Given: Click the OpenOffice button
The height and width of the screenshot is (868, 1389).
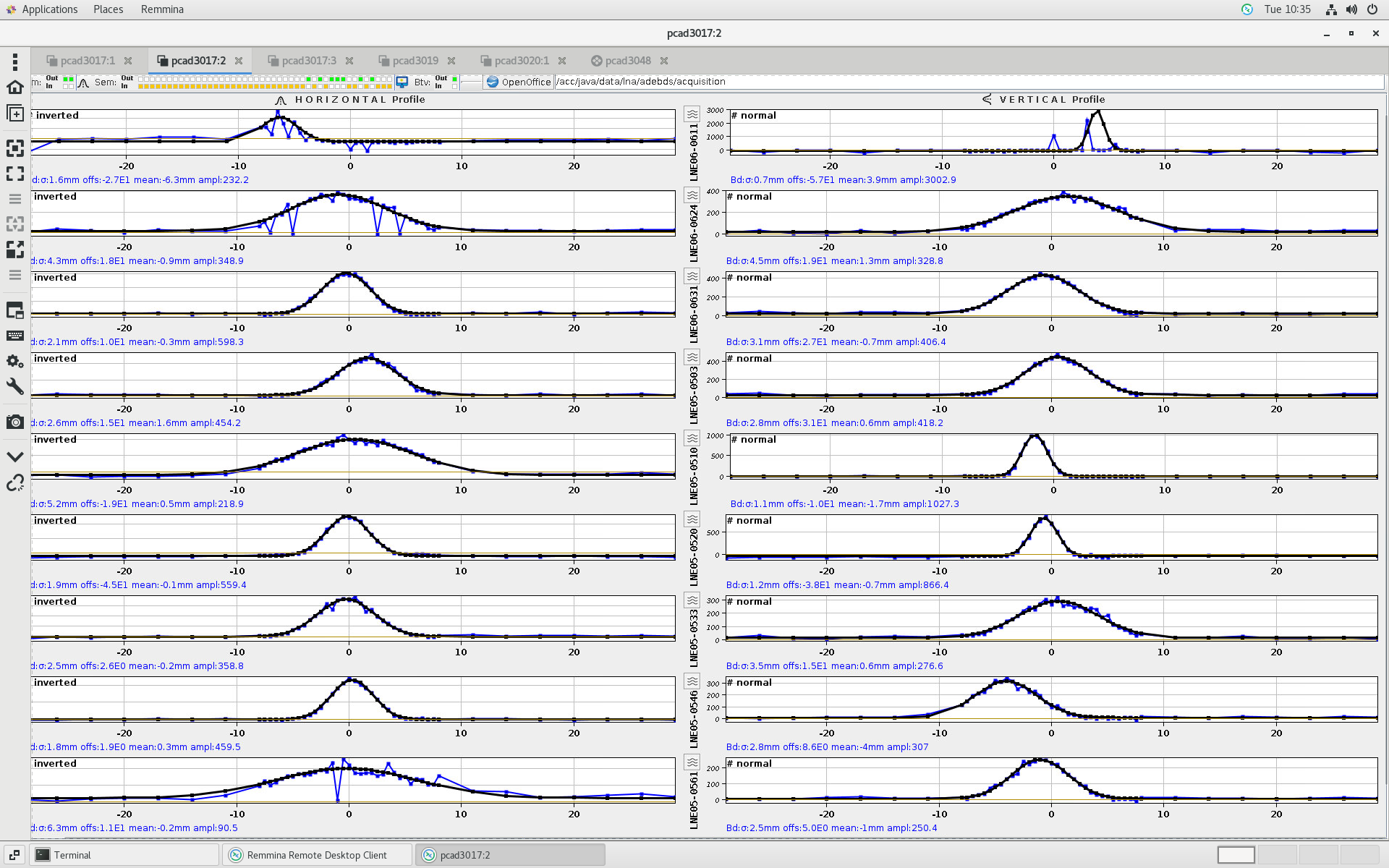Looking at the screenshot, I should tap(519, 82).
